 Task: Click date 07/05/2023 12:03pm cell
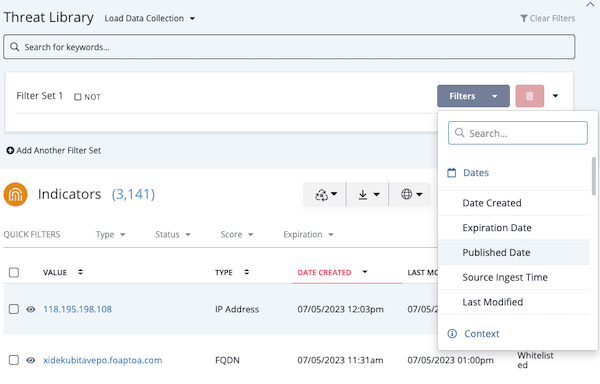[x=341, y=309]
